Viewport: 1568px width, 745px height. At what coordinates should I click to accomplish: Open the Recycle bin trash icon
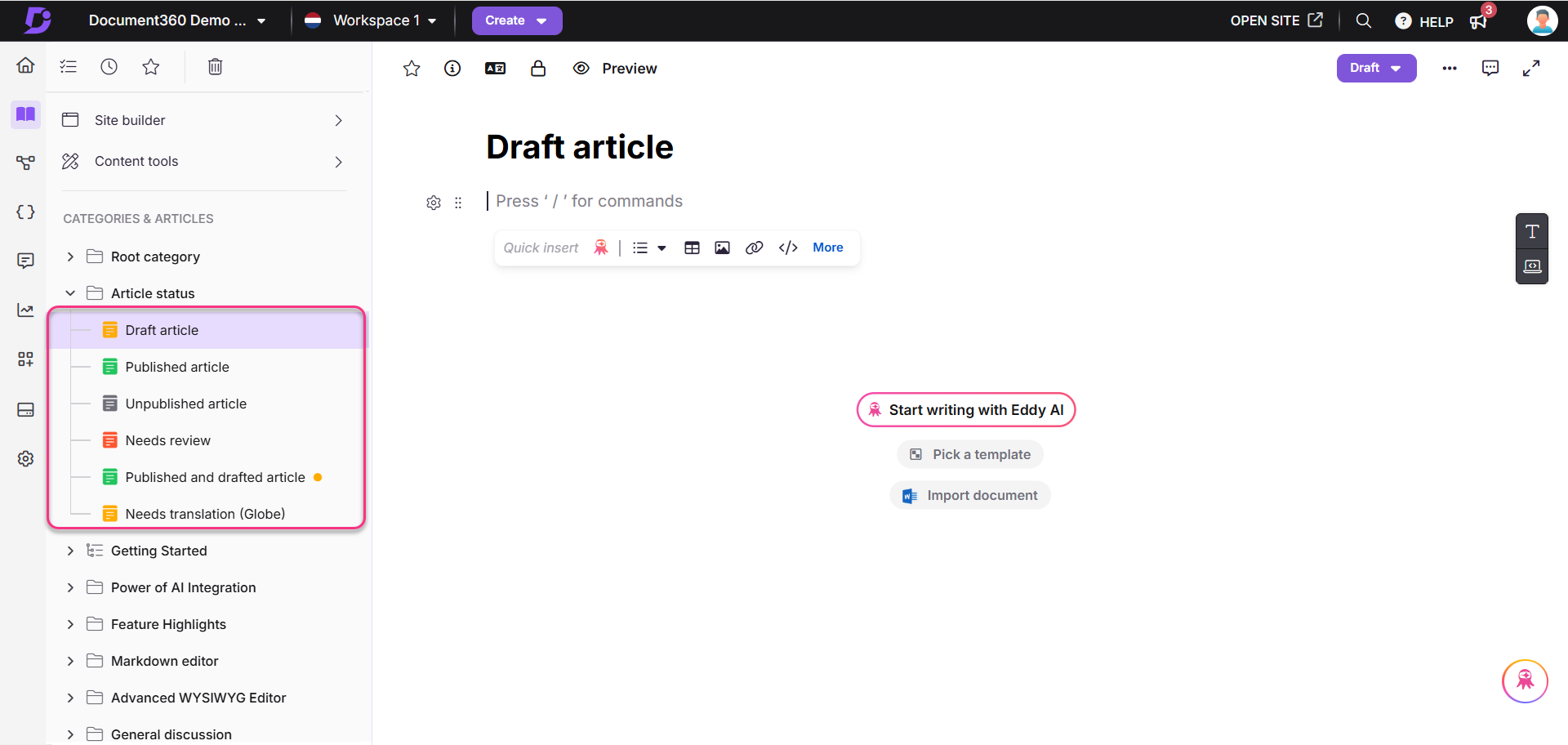coord(215,66)
